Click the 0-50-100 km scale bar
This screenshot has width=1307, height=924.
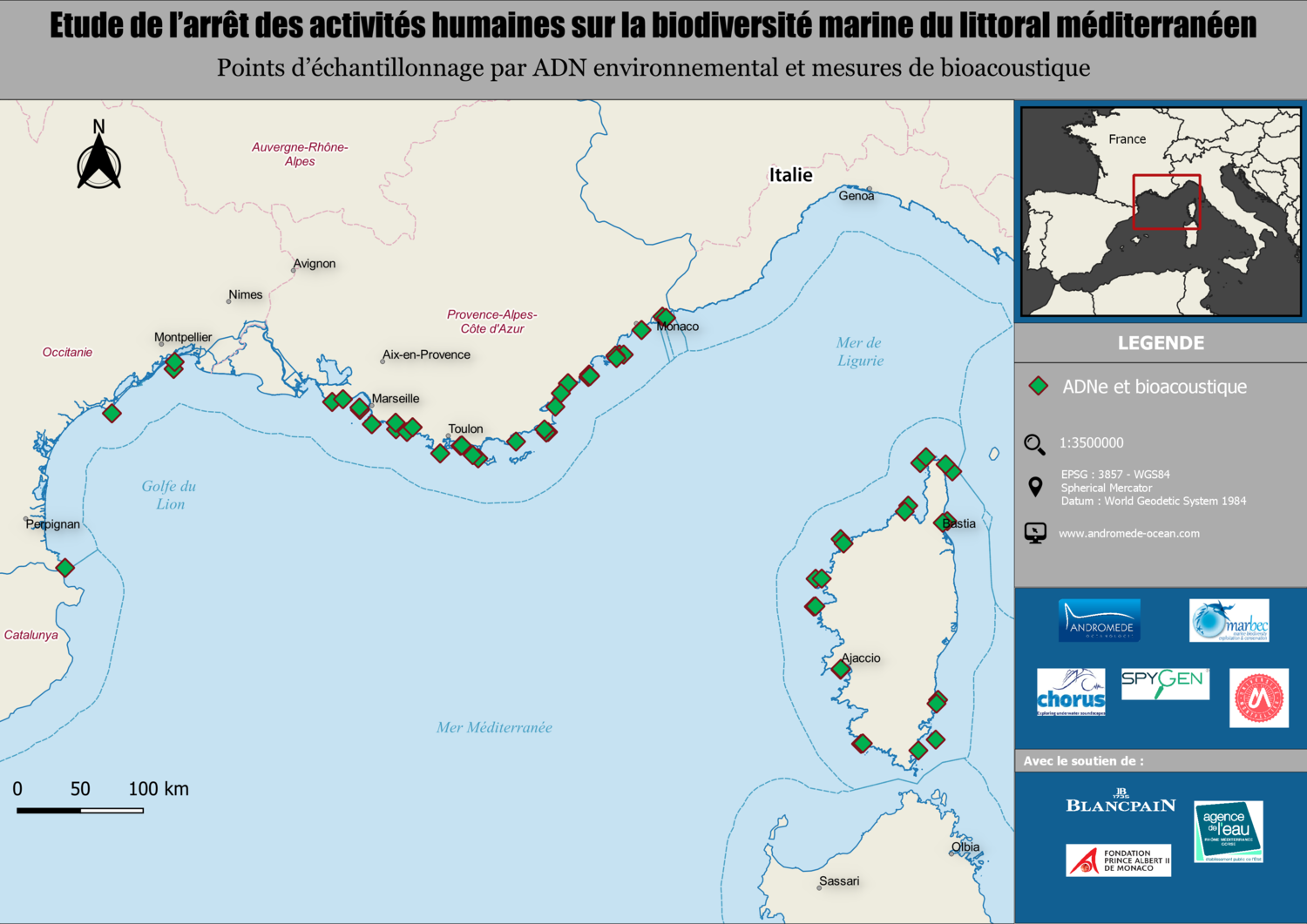click(x=80, y=810)
